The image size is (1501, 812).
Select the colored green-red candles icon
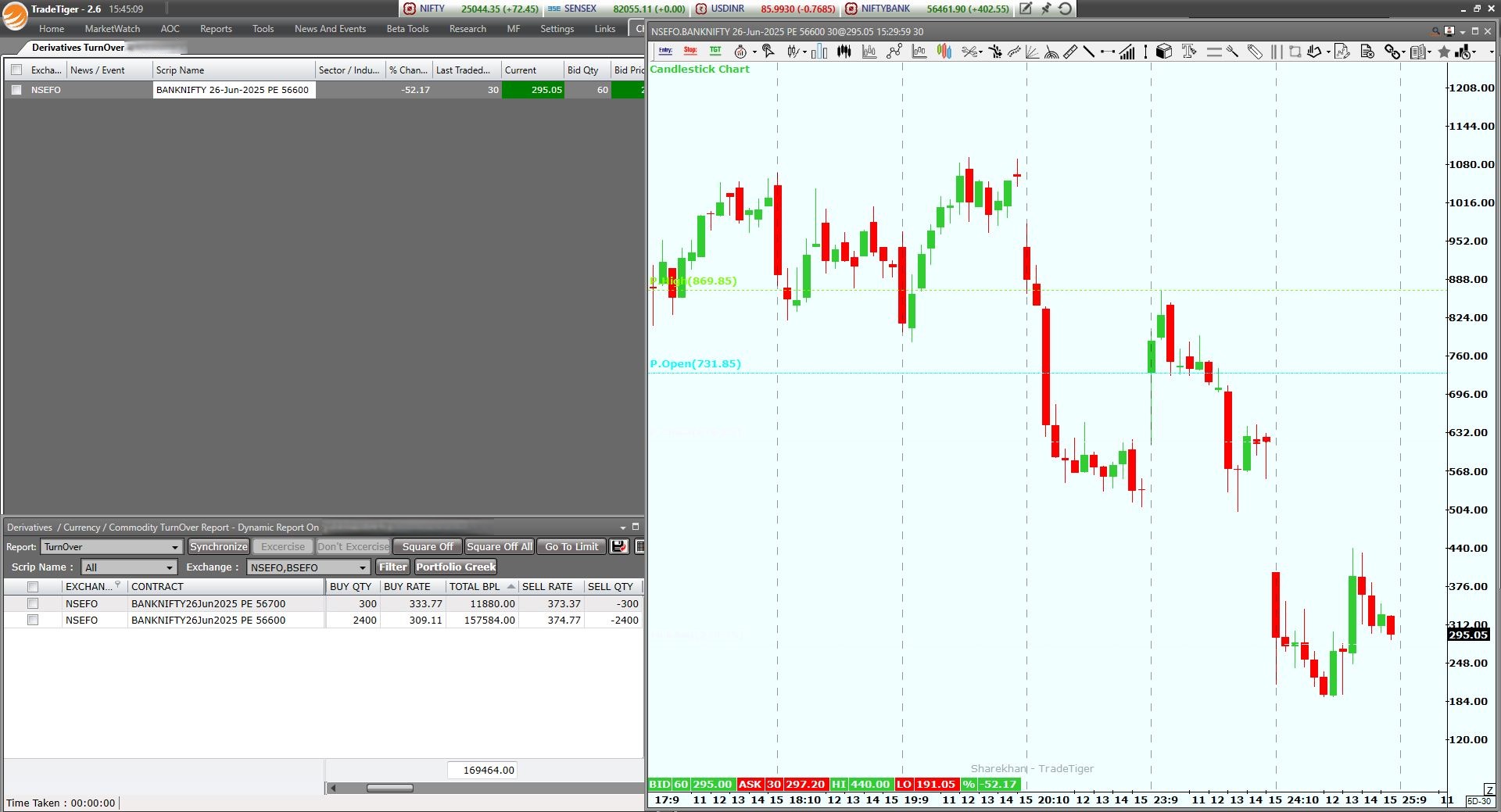point(944,52)
